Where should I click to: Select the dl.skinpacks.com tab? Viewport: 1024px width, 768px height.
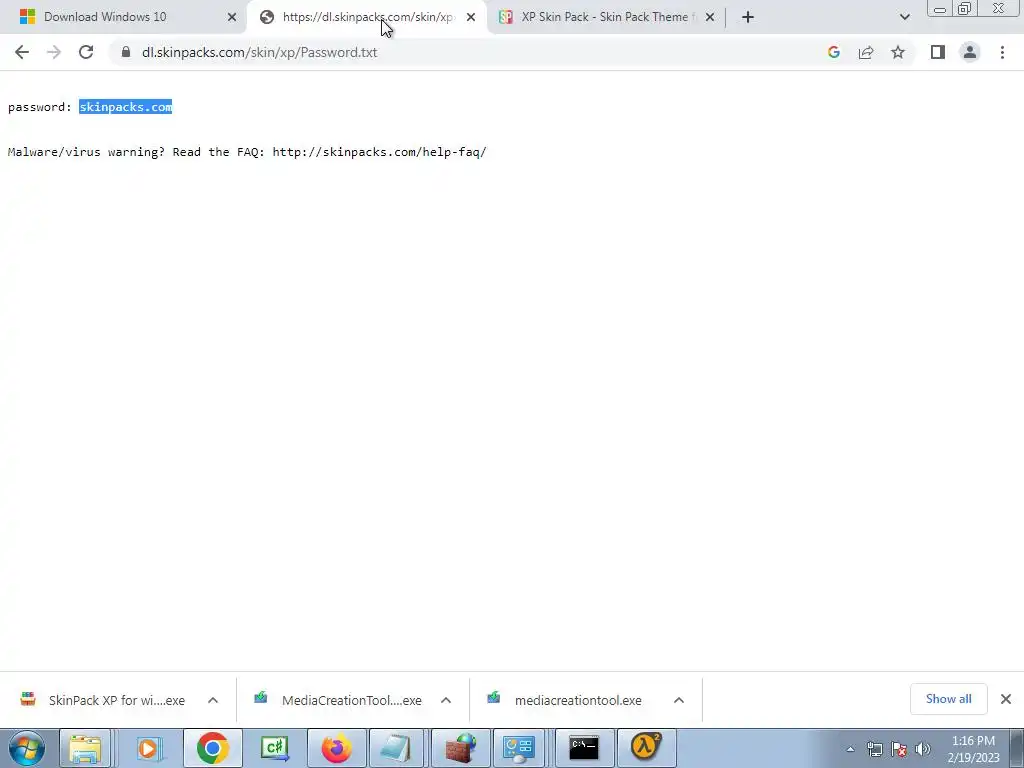pyautogui.click(x=368, y=17)
